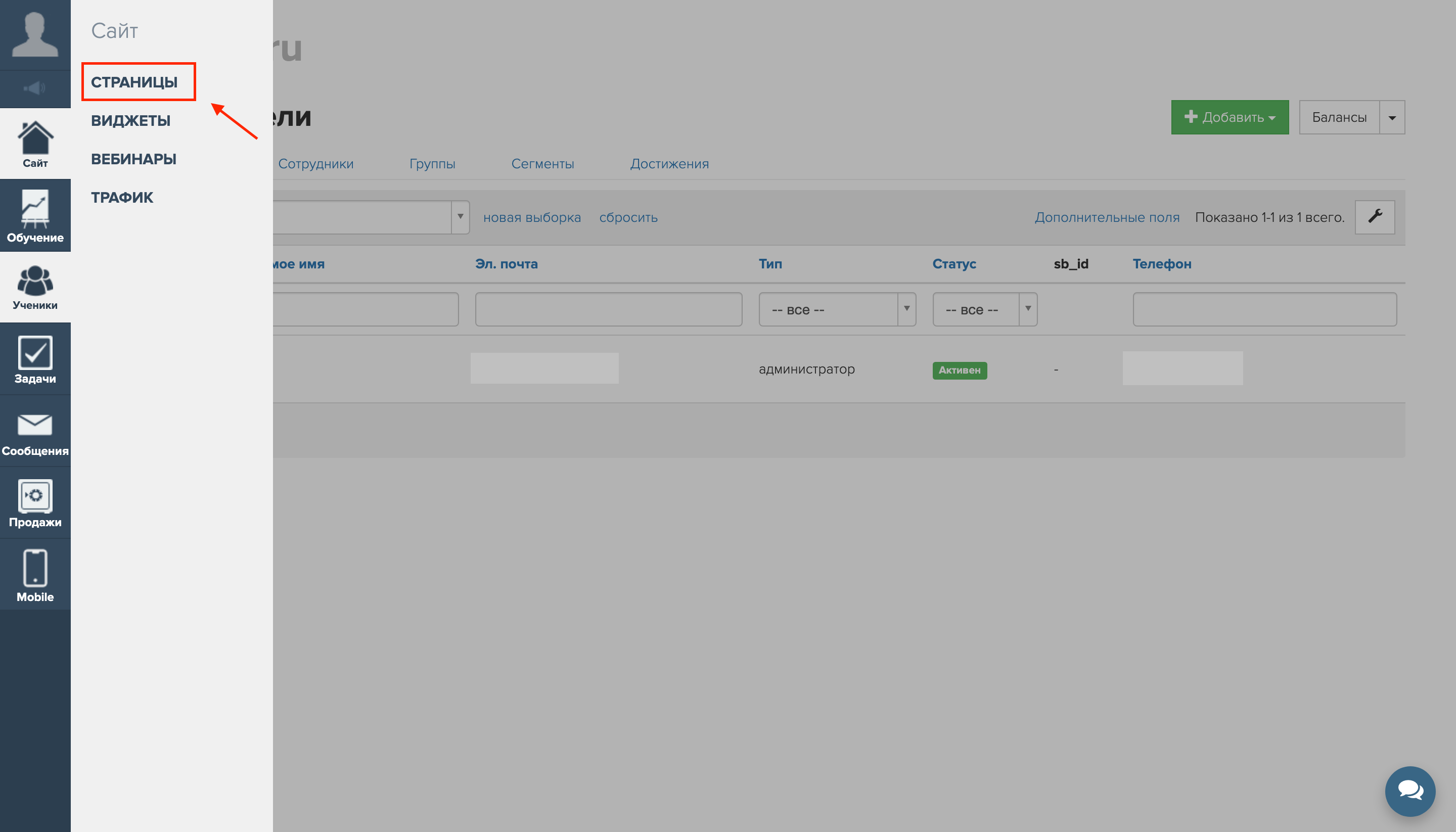Select ТРАФИК in the Сайт menu
The width and height of the screenshot is (1456, 832).
click(122, 197)
